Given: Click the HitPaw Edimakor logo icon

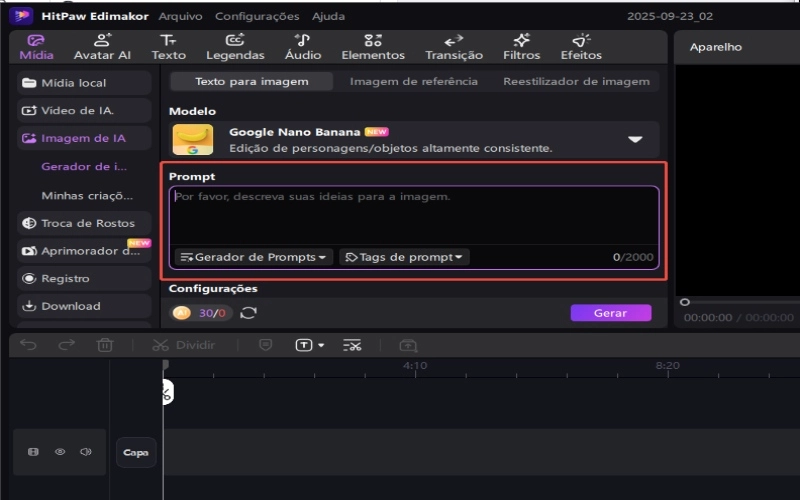Looking at the screenshot, I should 21,16.
